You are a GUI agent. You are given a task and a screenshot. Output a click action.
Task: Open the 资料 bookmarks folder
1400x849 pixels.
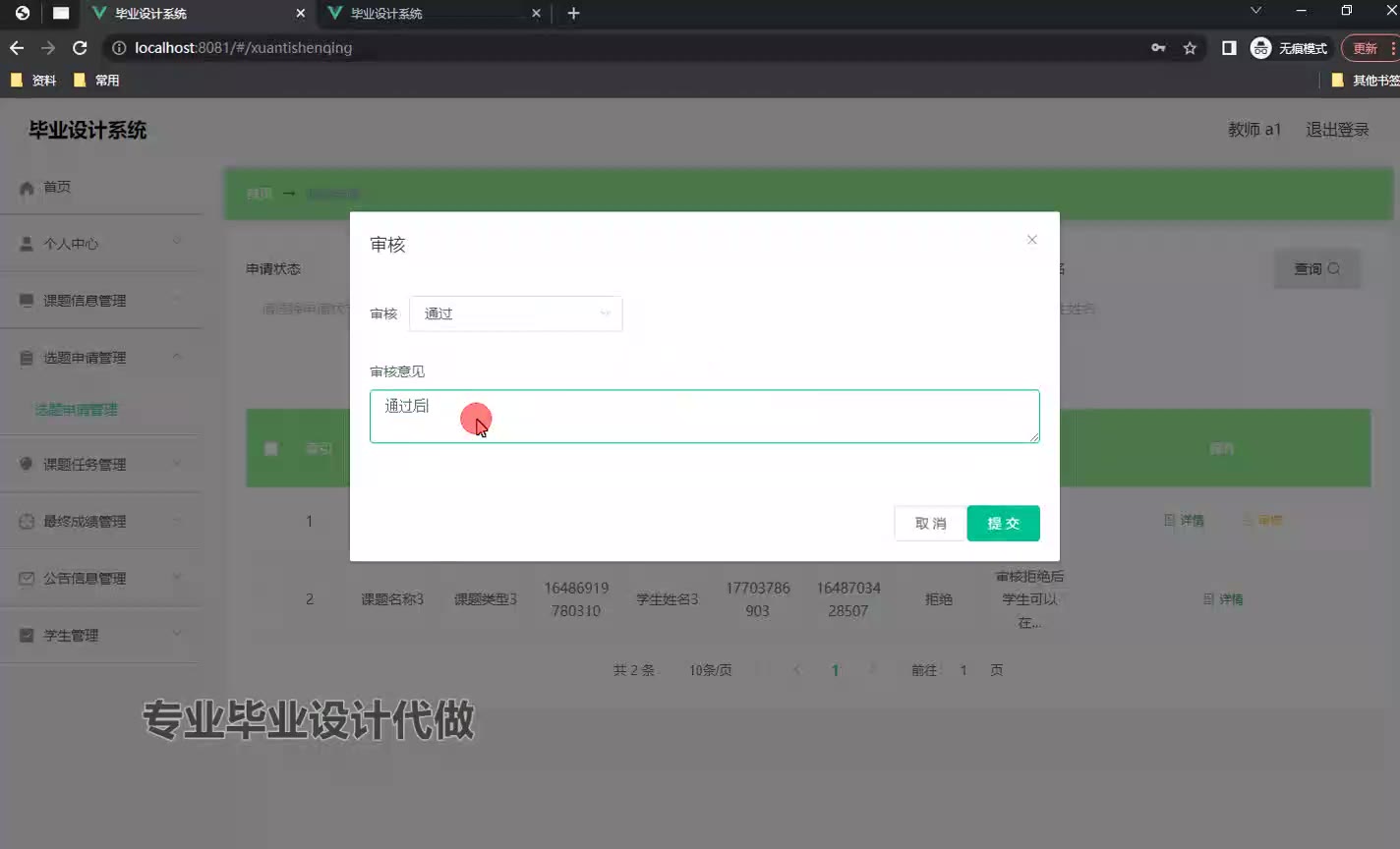33,81
